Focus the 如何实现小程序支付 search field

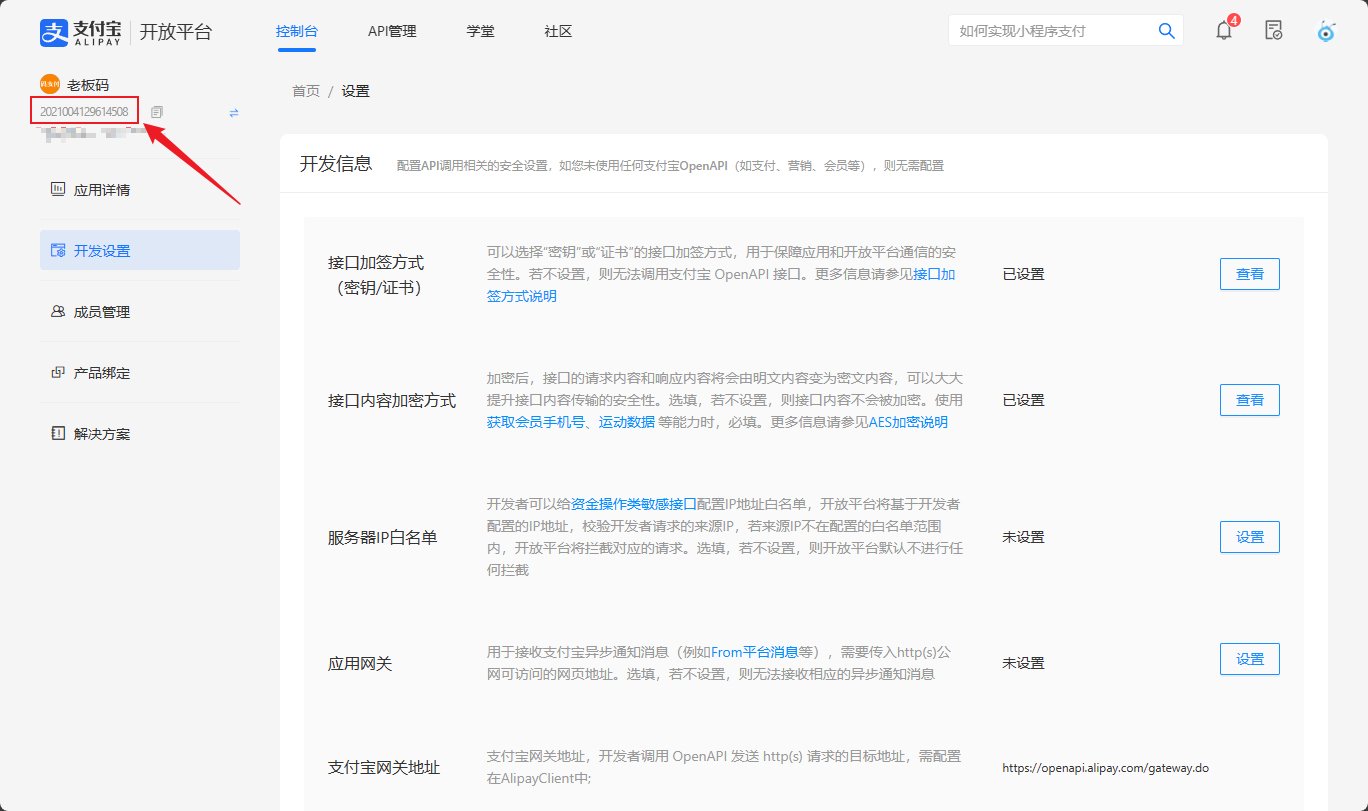tap(1050, 31)
